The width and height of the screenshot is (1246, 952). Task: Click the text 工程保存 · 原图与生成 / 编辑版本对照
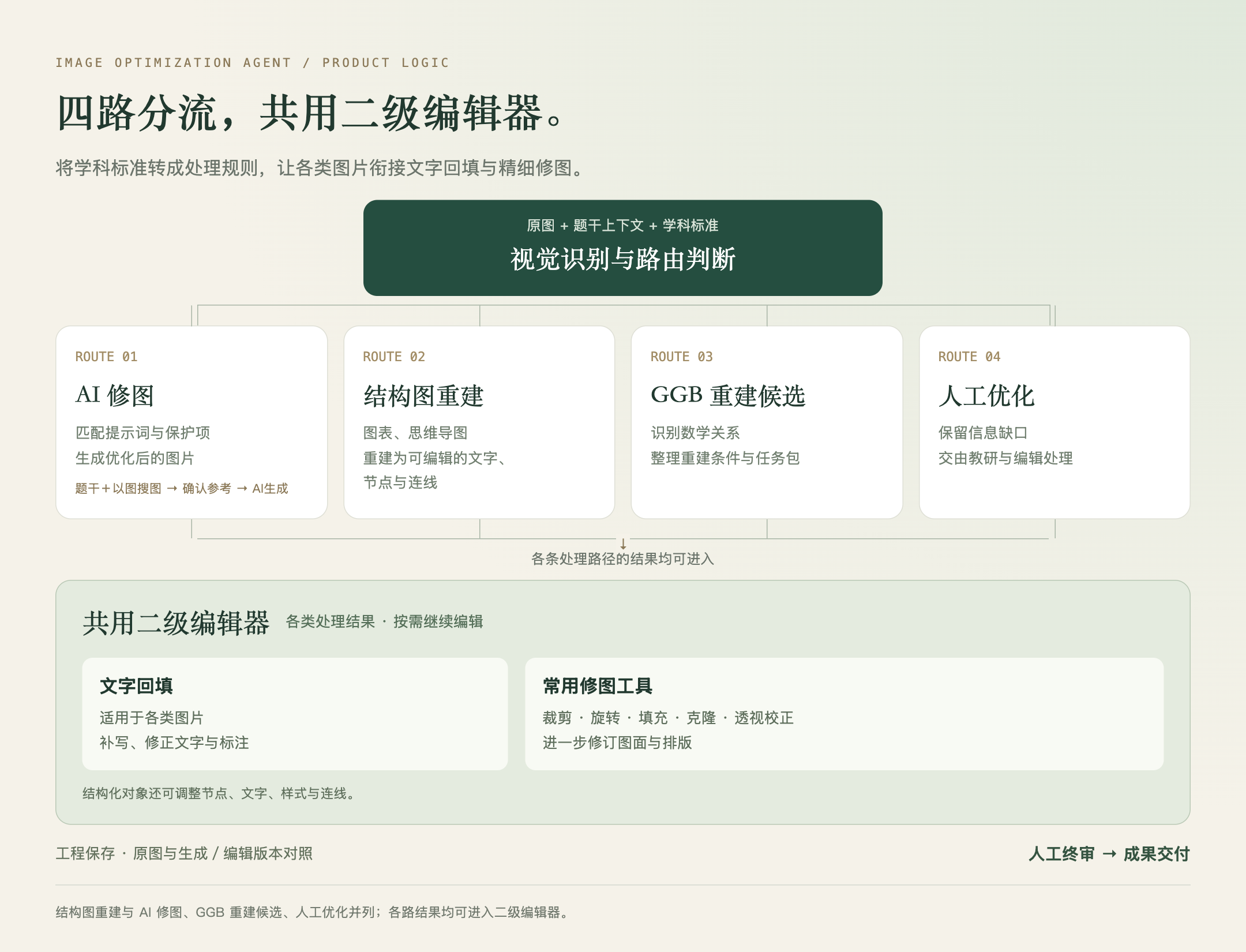pyautogui.click(x=184, y=854)
